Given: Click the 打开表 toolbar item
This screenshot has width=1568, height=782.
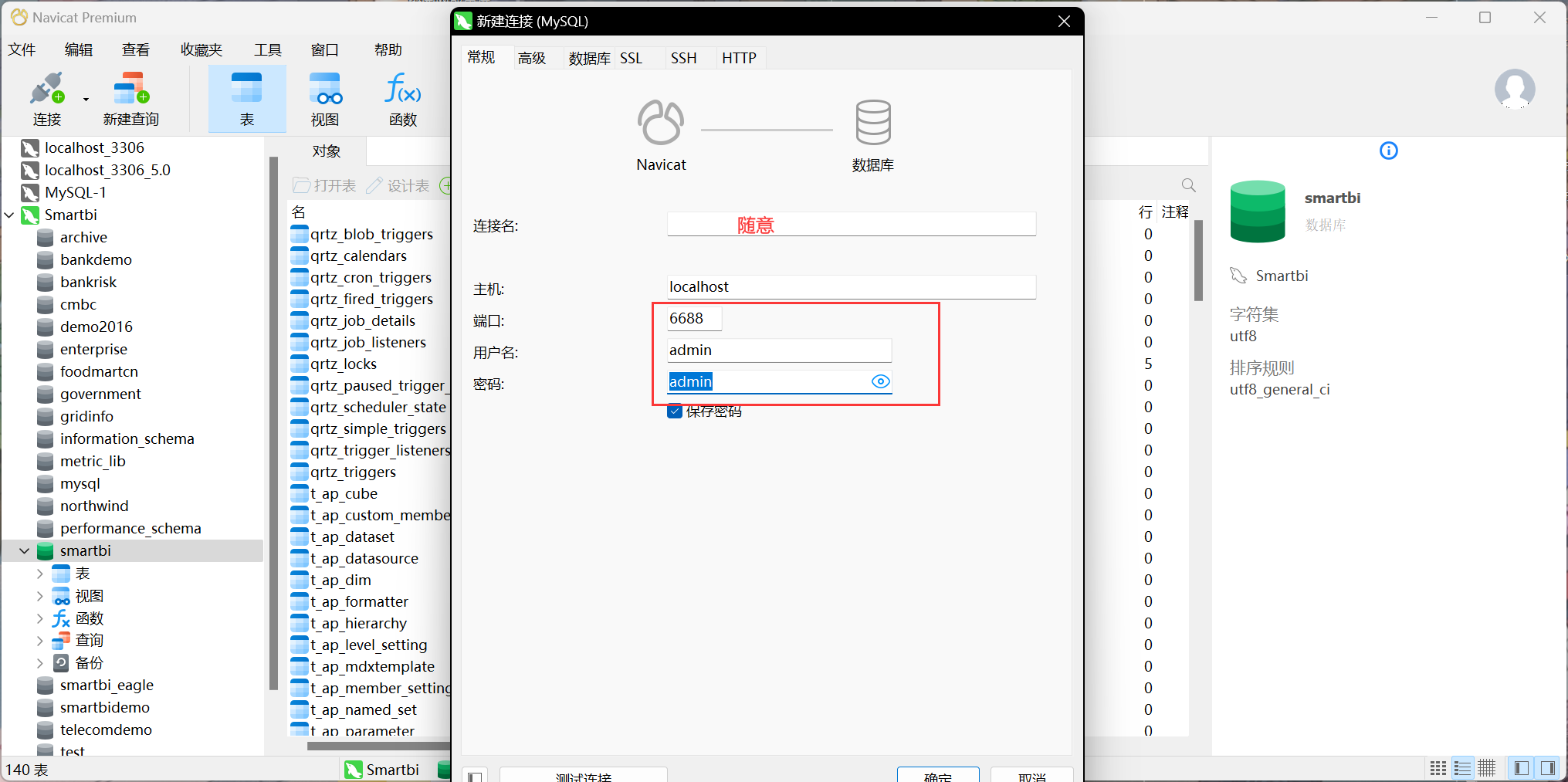Looking at the screenshot, I should [325, 185].
